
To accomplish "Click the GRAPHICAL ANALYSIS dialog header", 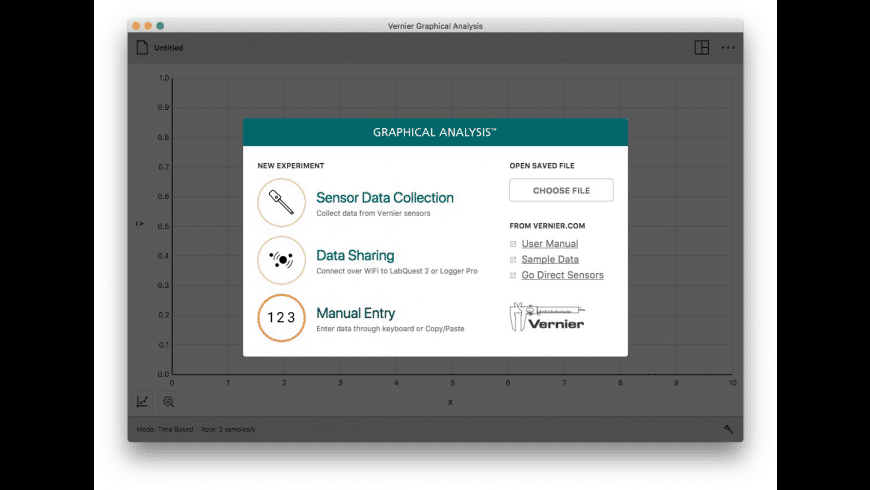I will click(436, 132).
